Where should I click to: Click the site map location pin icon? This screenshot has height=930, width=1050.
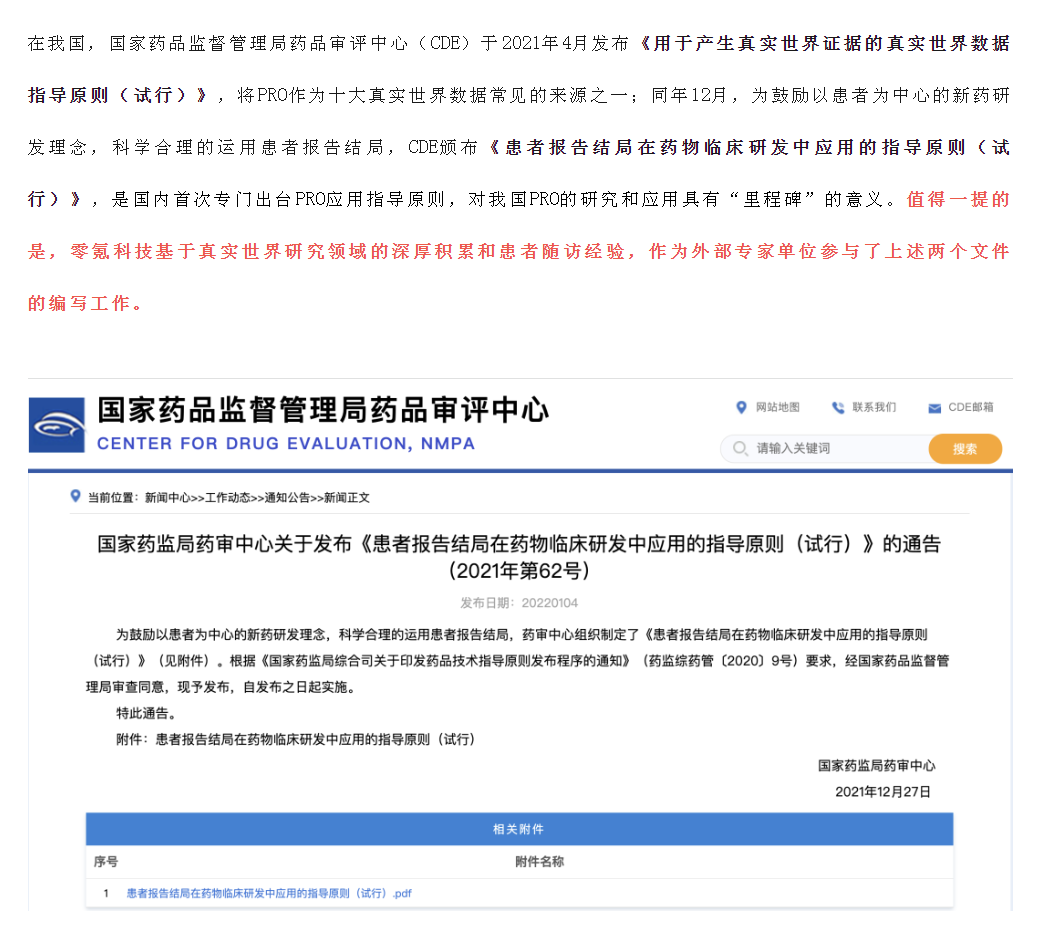[x=741, y=407]
